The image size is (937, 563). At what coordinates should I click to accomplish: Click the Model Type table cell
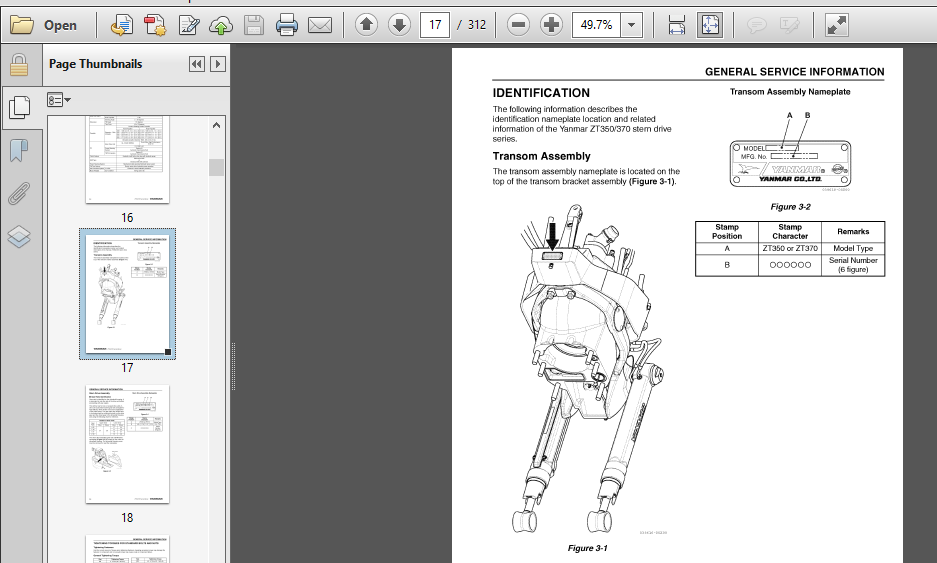pos(853,248)
